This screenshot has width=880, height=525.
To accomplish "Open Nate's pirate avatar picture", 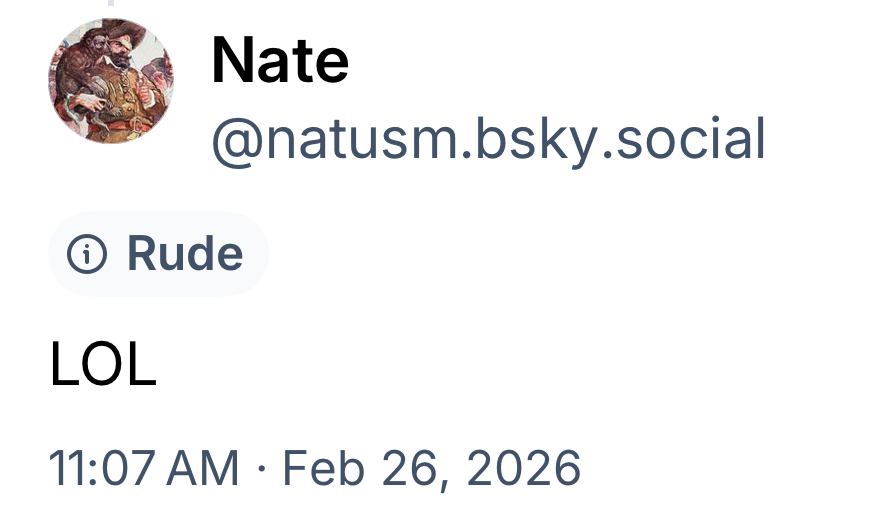I will [110, 81].
